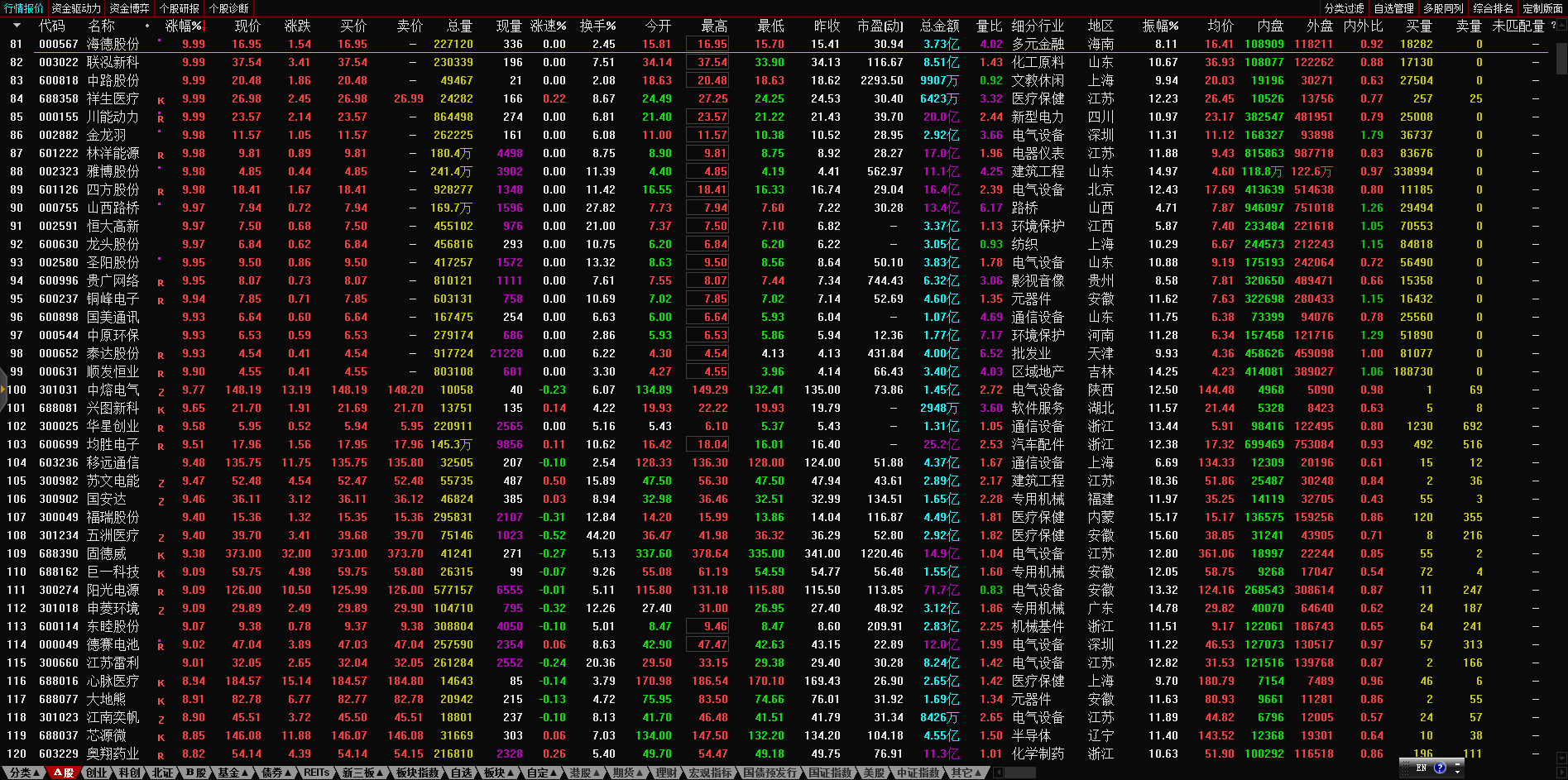
Task: Click the left scroll arrow after bottom tabs
Action: pos(999,773)
